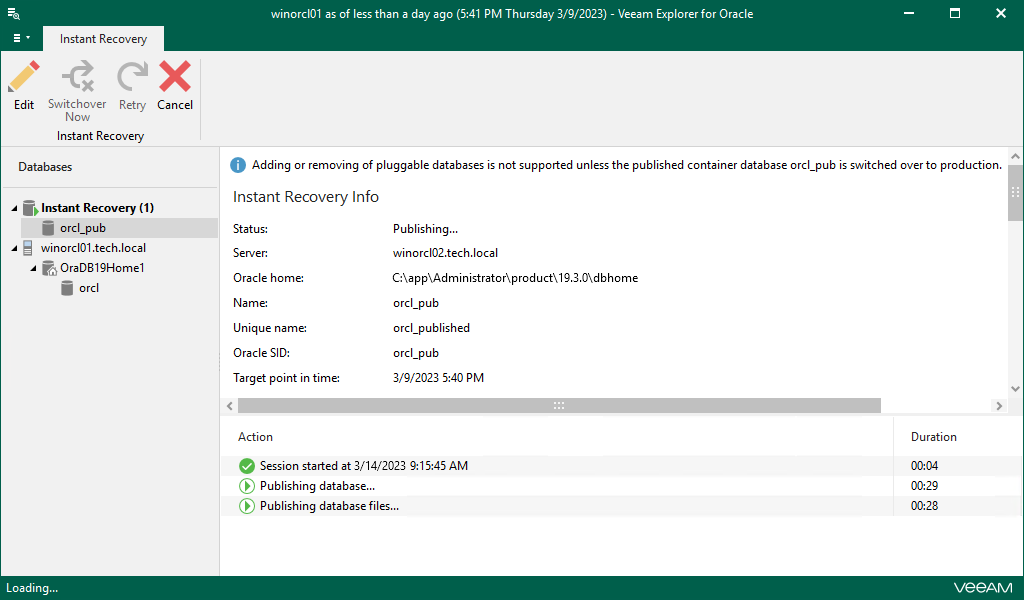Screen dimensions: 1024x600
Task: Select the Publishing database files... row text
Action: point(329,506)
